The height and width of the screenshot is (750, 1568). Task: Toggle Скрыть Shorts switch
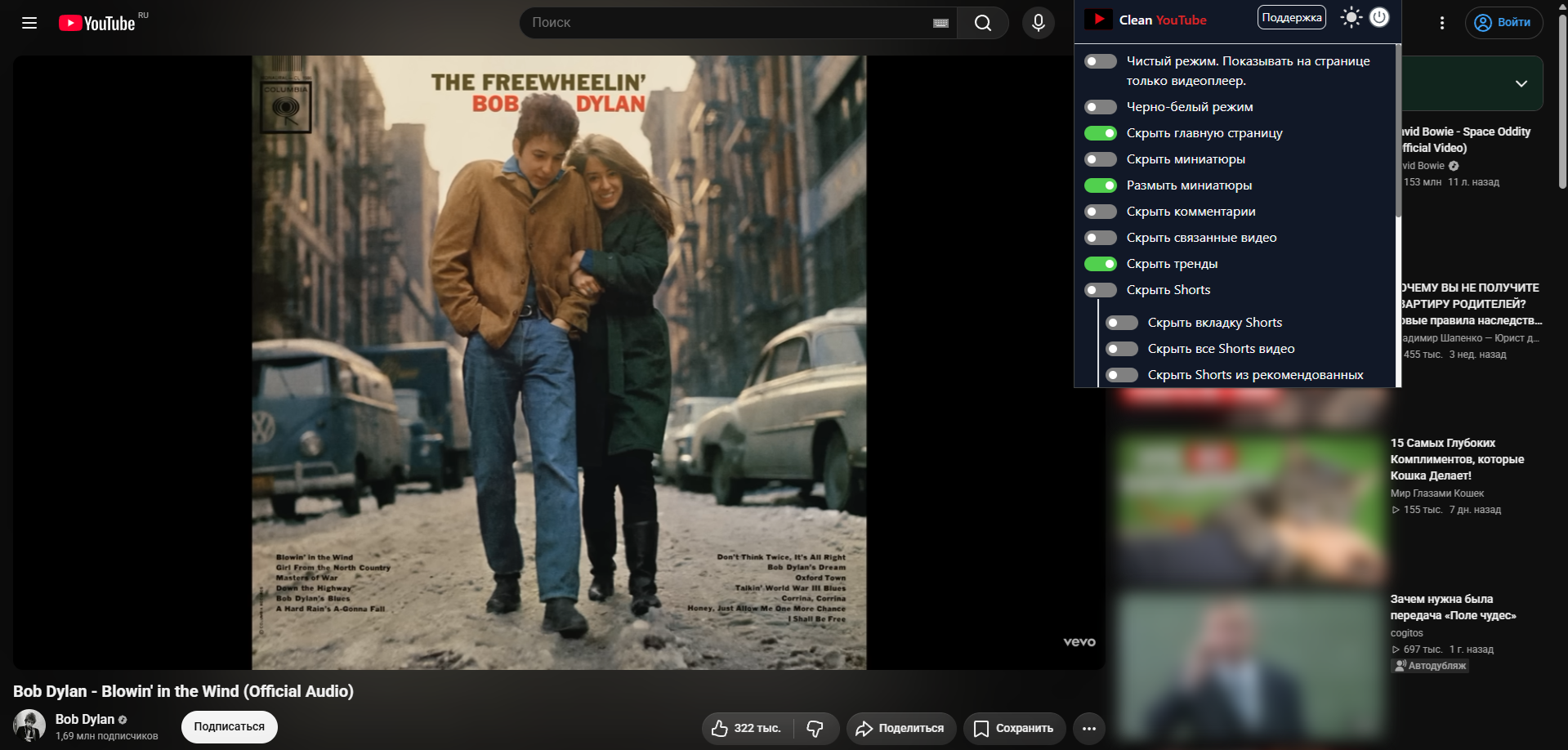(1101, 290)
